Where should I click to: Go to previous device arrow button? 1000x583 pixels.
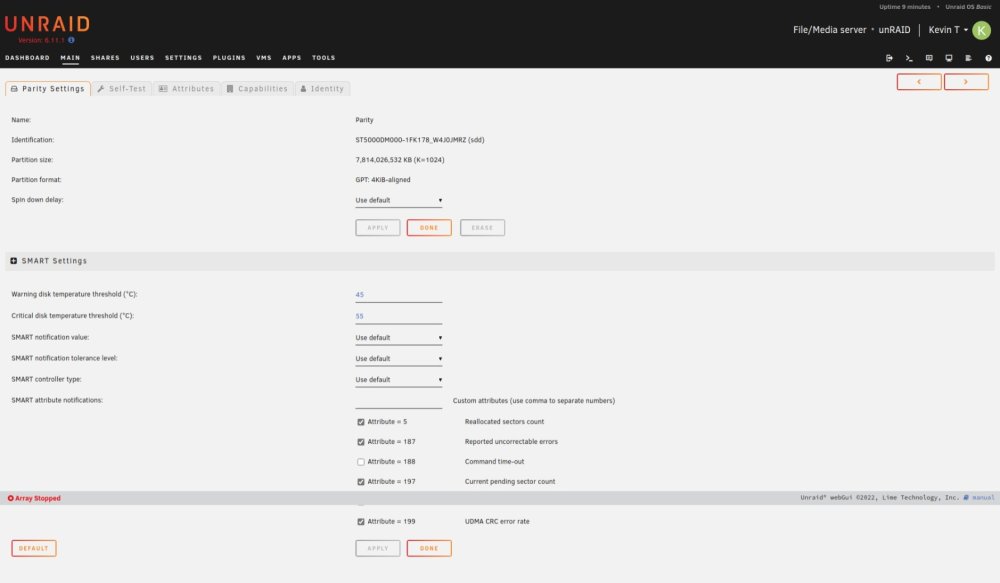(919, 82)
